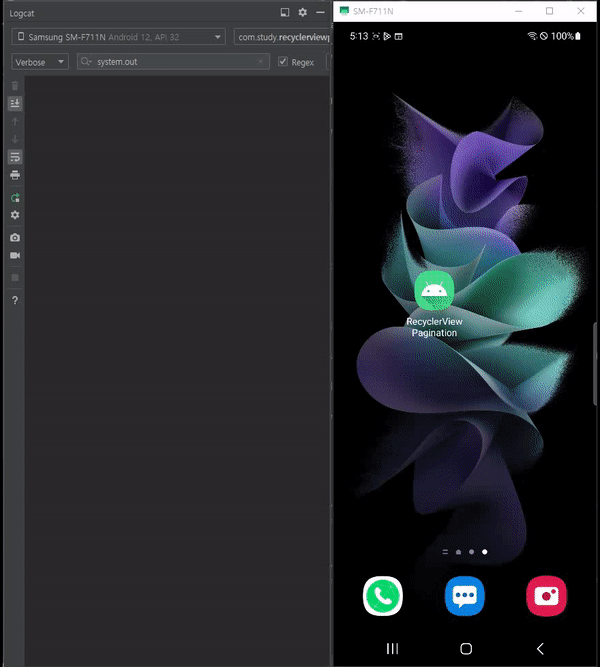The width and height of the screenshot is (600, 667).
Task: Tap the Back navigation button
Action: coord(540,649)
